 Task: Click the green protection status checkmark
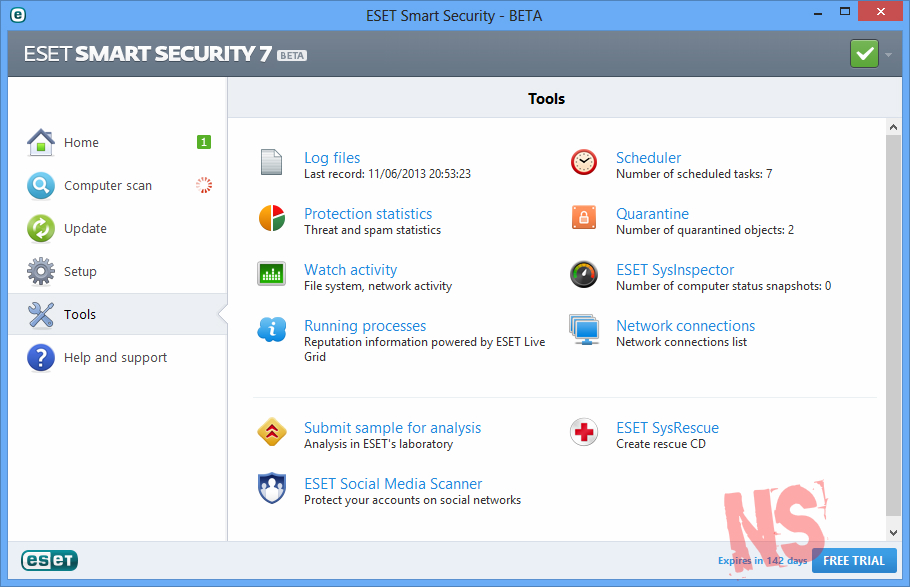tap(864, 54)
